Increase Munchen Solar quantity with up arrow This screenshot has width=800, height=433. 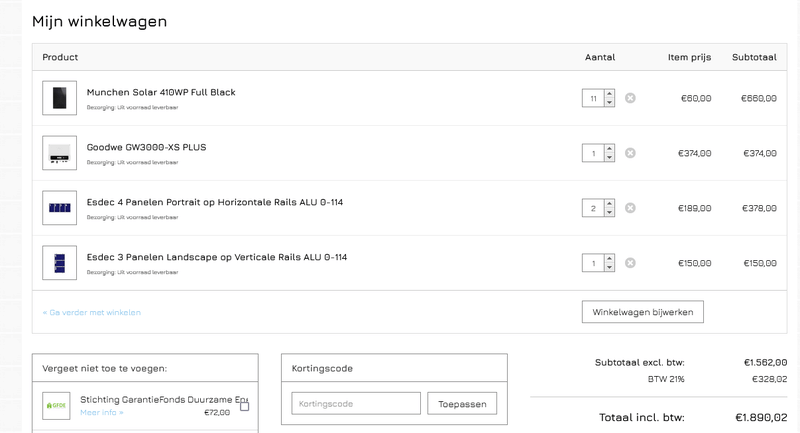(x=610, y=94)
